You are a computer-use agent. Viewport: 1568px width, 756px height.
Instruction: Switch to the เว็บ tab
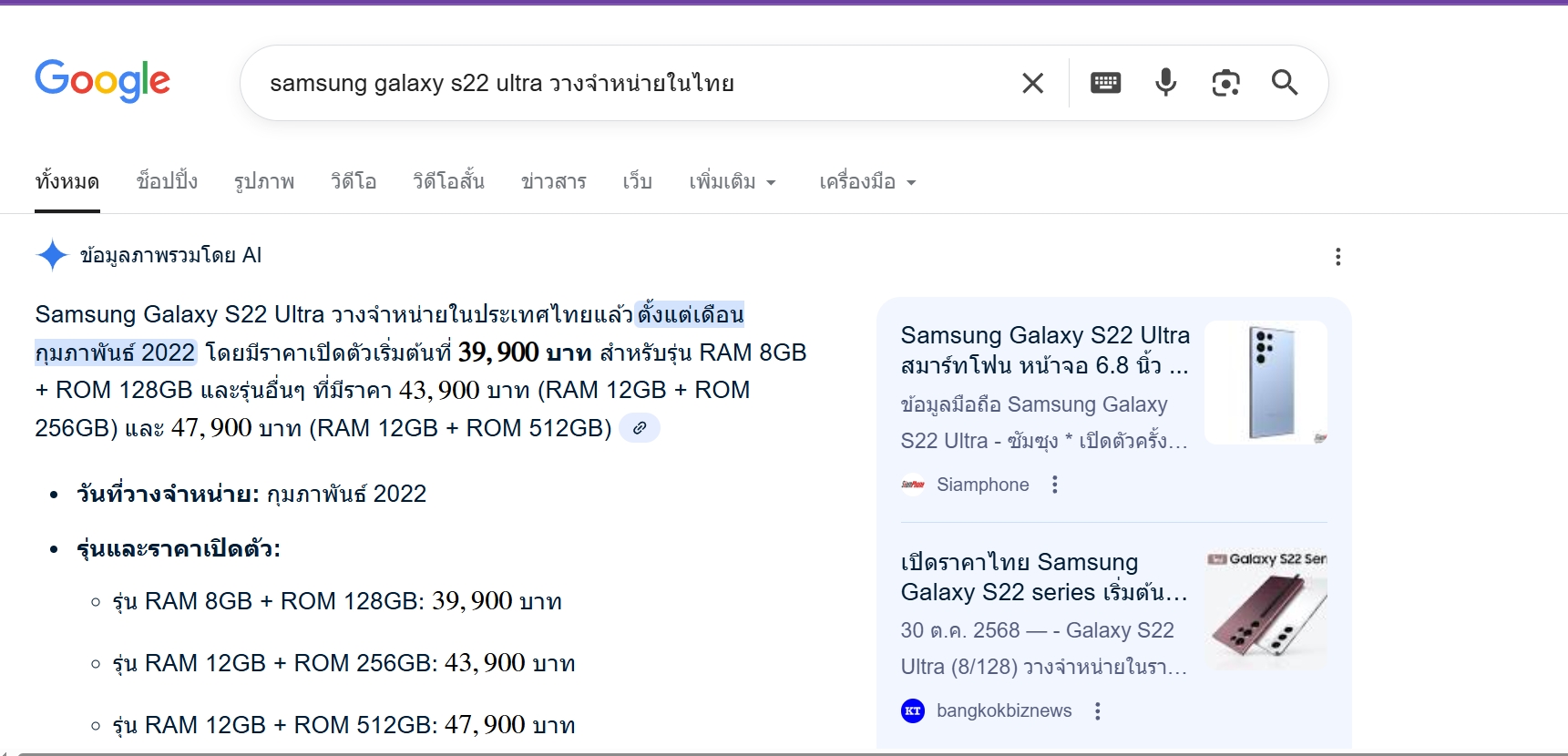(x=638, y=181)
